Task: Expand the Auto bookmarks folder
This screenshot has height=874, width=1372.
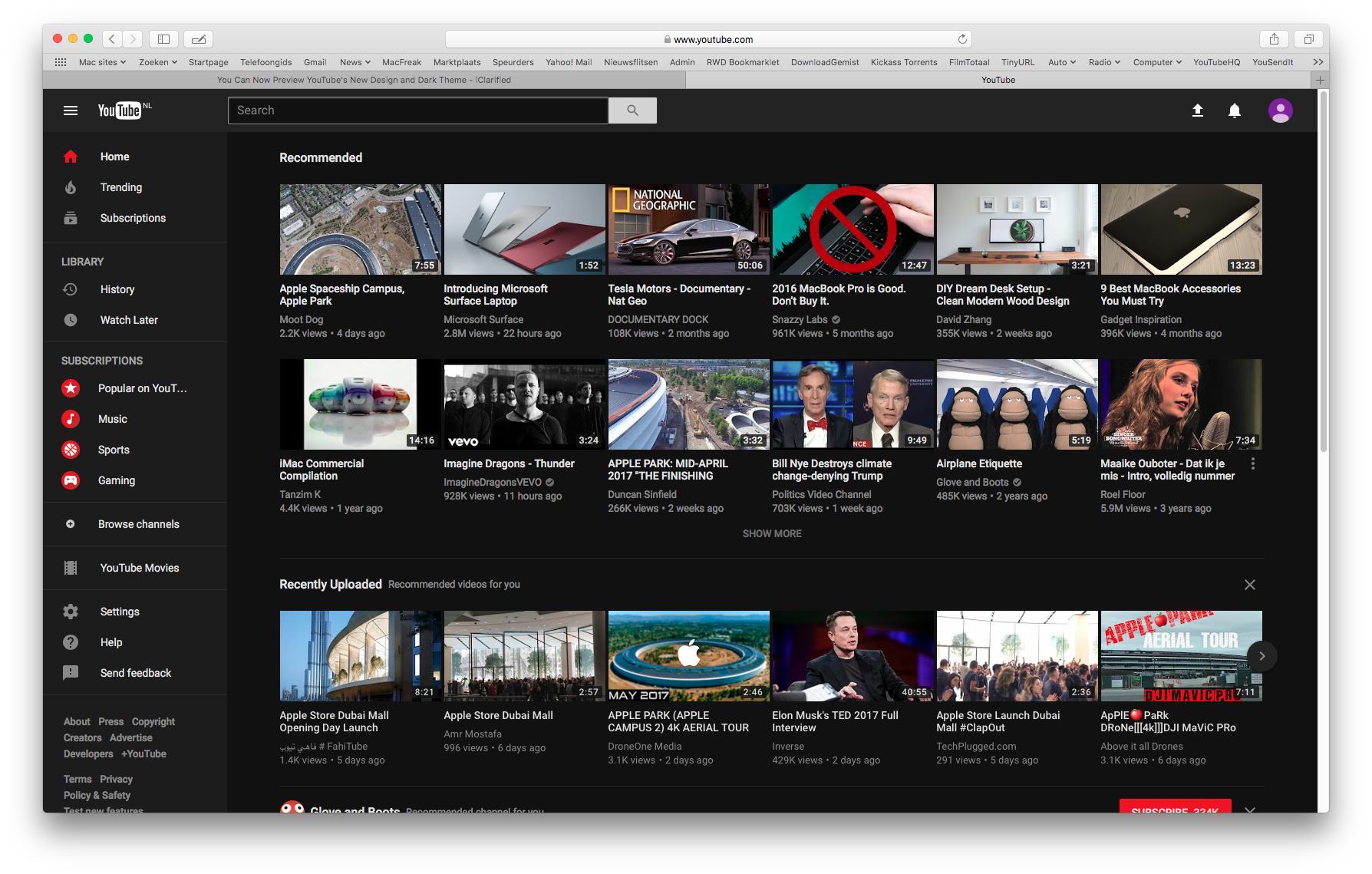Action: point(1062,62)
